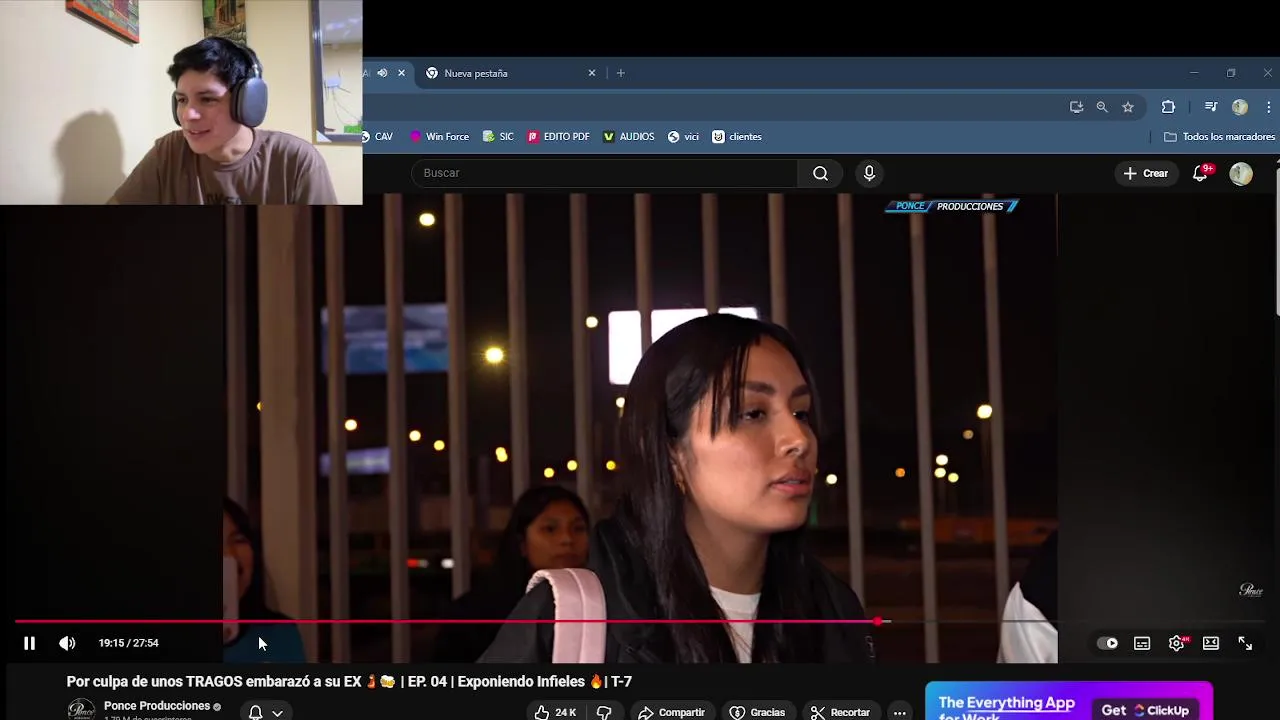The image size is (1280, 720).
Task: Open the Ponce Producciones channel avatar
Action: point(81,710)
